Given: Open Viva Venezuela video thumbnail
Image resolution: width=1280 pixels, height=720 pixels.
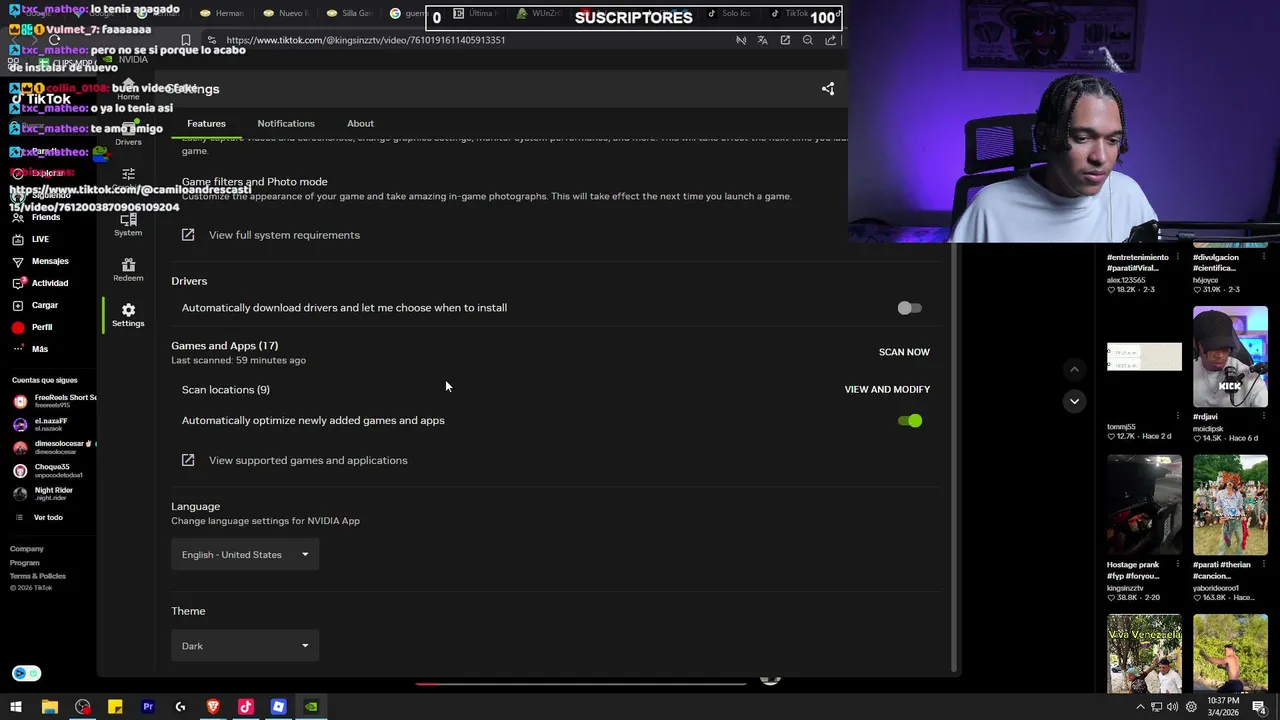Looking at the screenshot, I should 1144,653.
